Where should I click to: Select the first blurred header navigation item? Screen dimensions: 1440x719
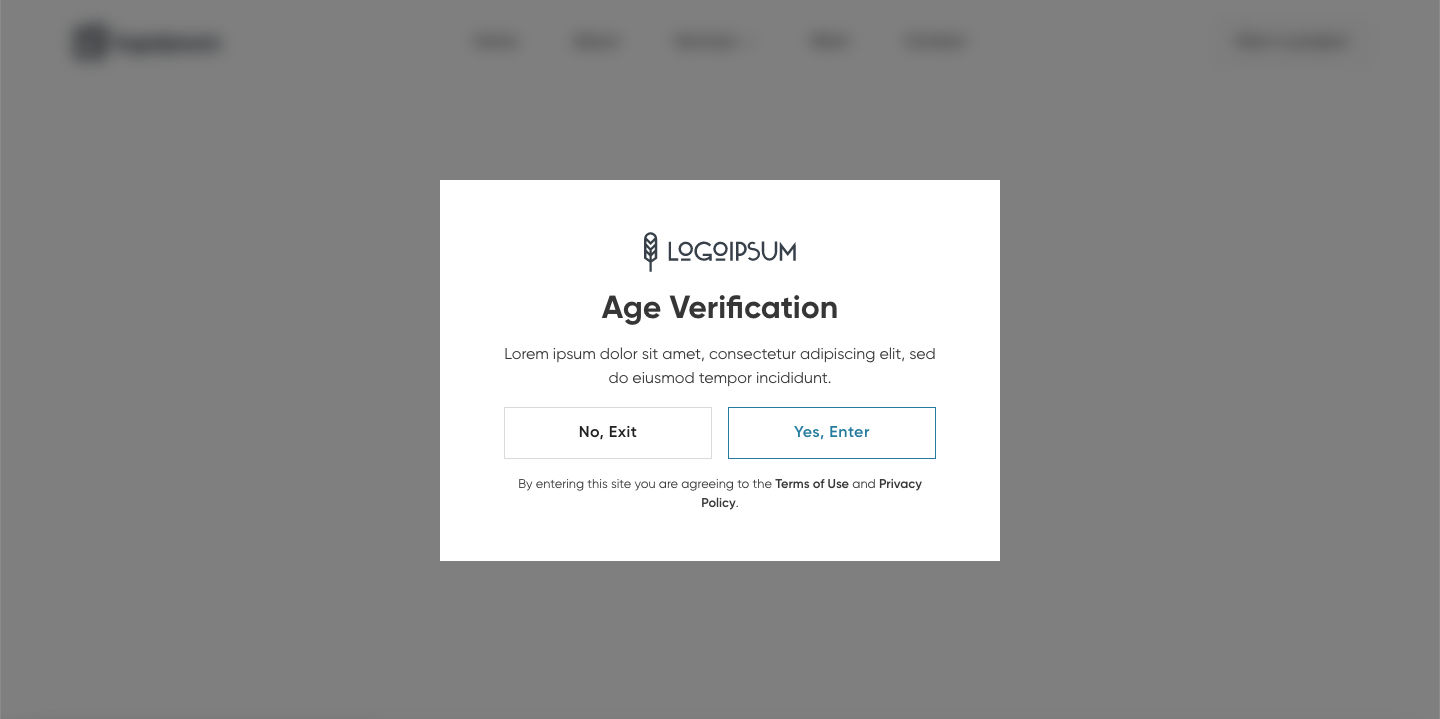pyautogui.click(x=495, y=41)
